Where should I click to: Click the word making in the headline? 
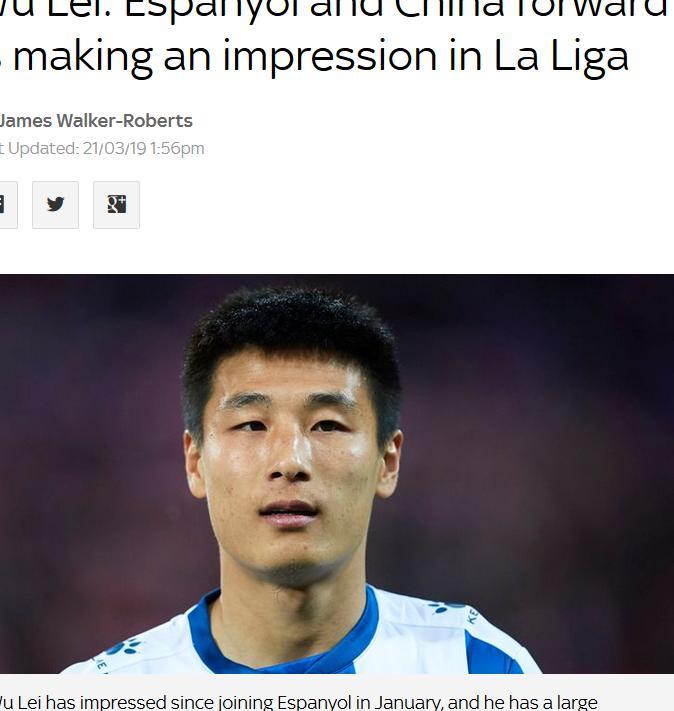pos(83,58)
